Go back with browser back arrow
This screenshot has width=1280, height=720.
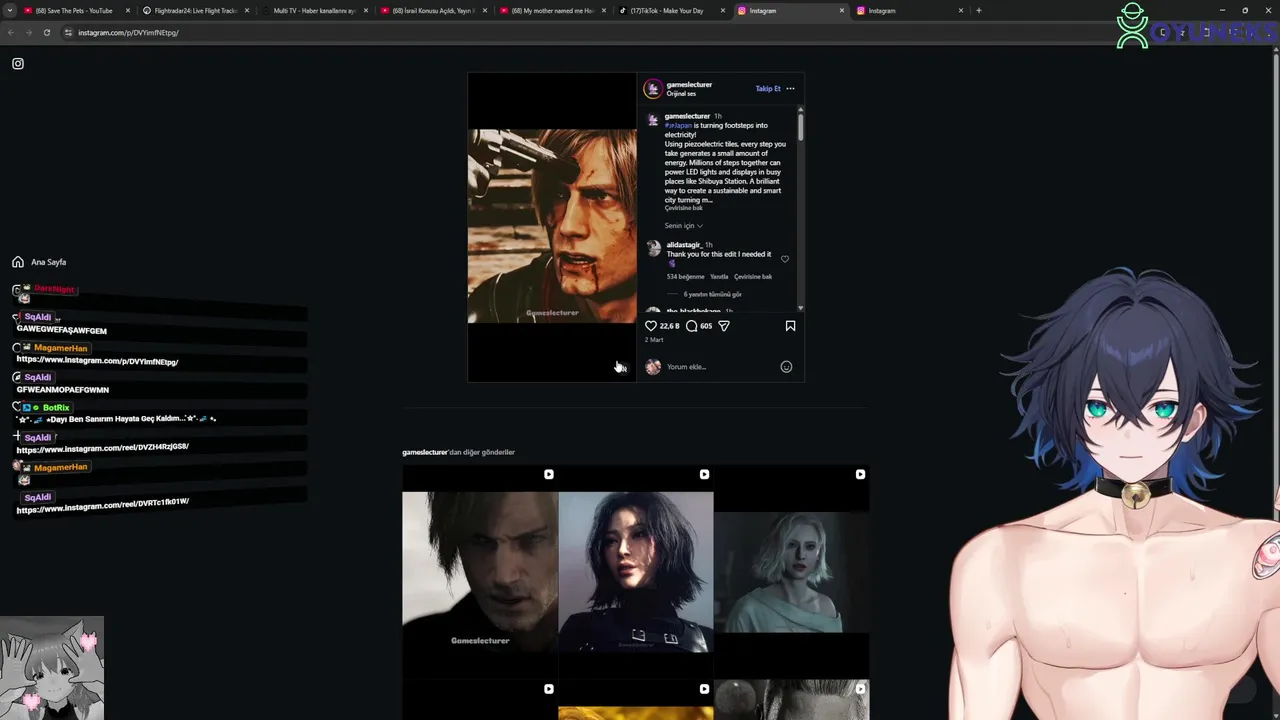[x=11, y=32]
